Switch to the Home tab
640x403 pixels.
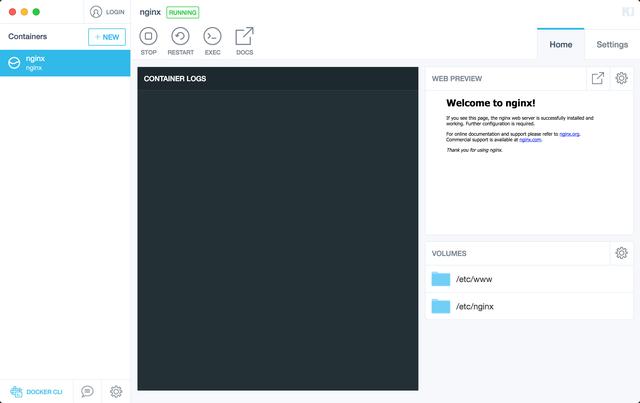(x=560, y=45)
